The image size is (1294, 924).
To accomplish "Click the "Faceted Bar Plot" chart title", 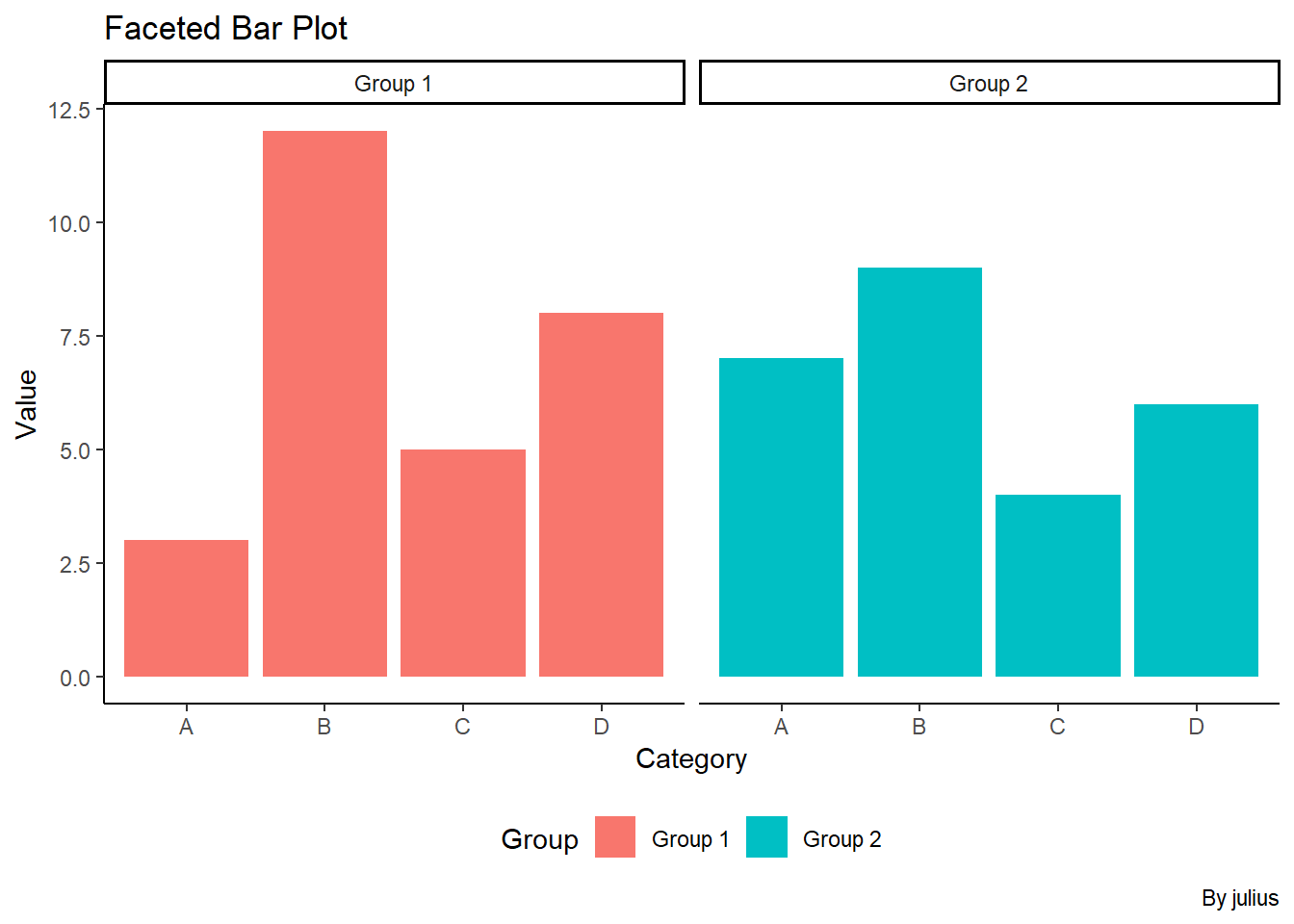I will point(226,29).
